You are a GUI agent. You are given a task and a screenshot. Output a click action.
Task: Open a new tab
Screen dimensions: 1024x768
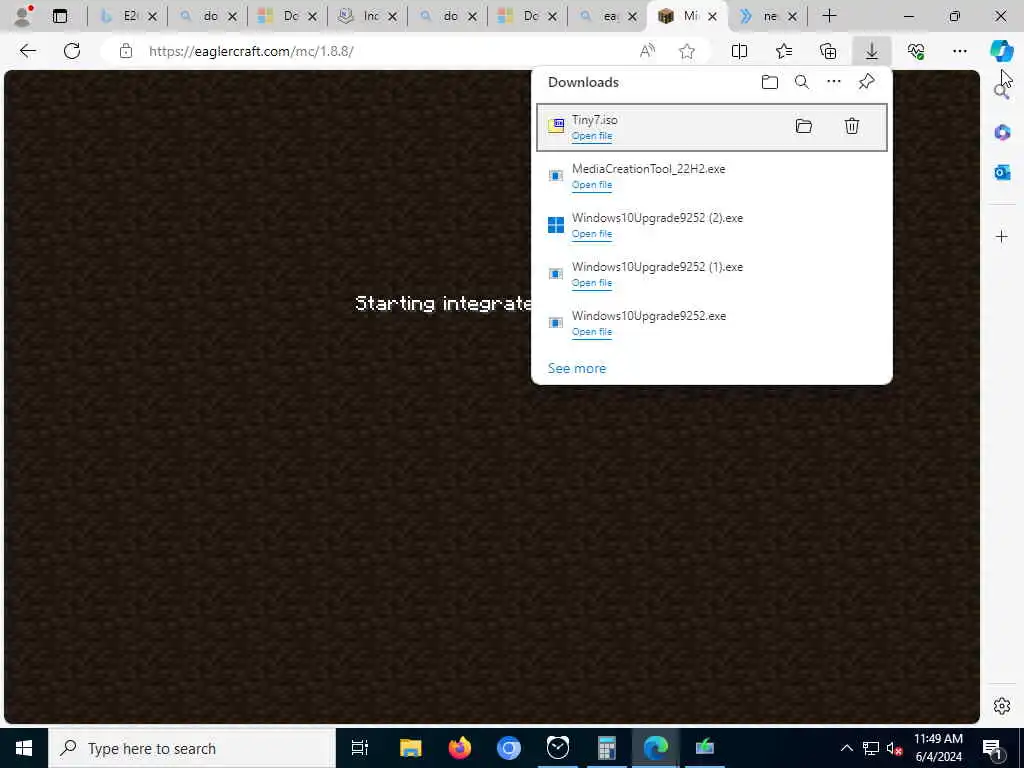tap(829, 16)
